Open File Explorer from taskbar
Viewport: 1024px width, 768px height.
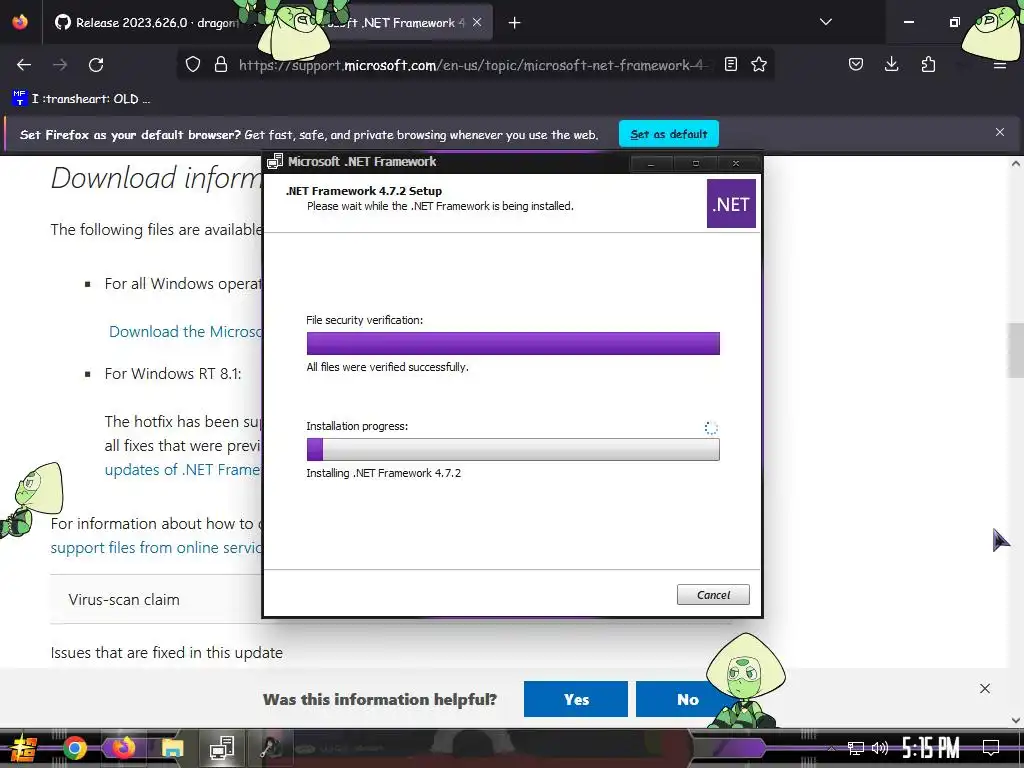[172, 748]
